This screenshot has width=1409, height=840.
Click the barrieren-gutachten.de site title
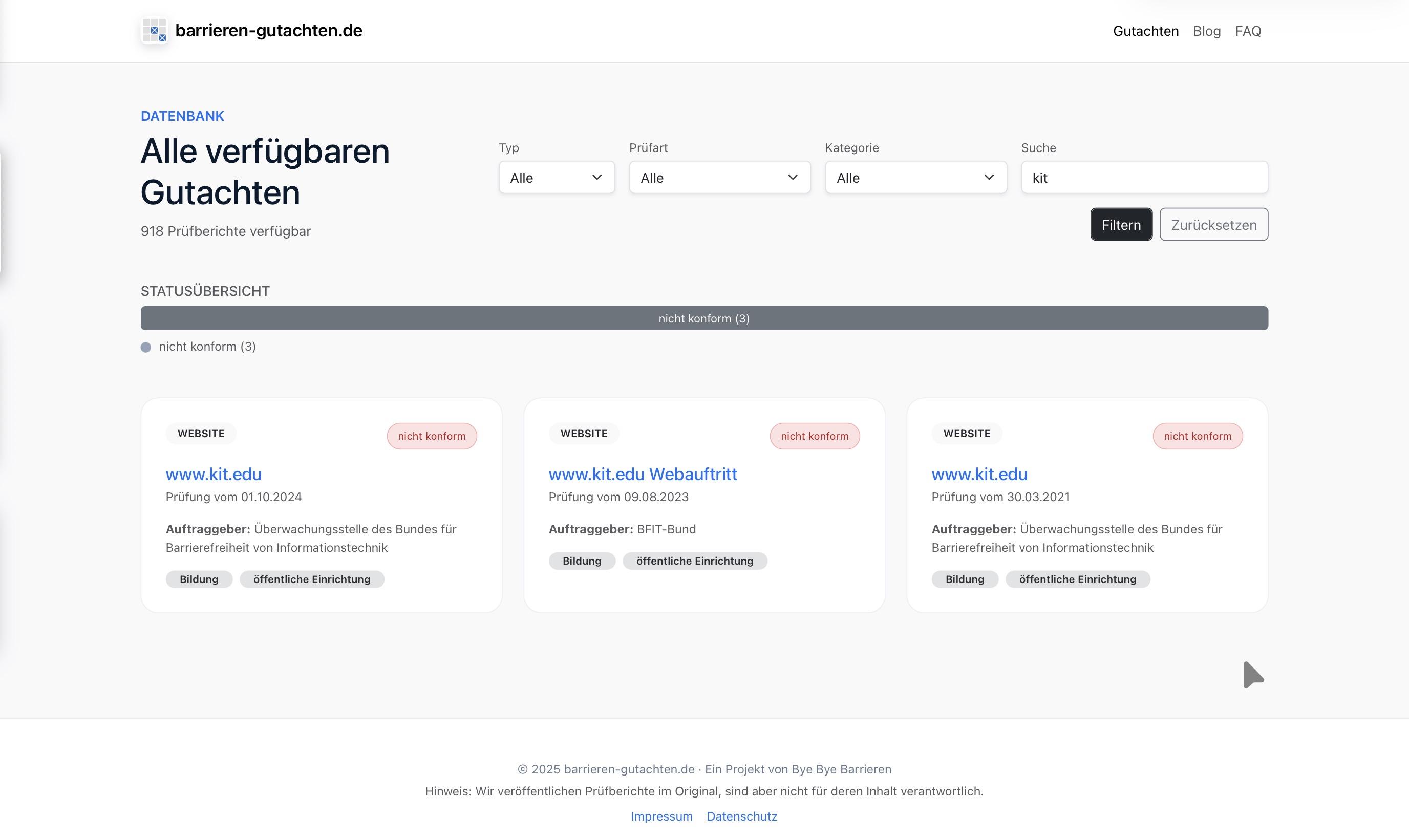(268, 31)
